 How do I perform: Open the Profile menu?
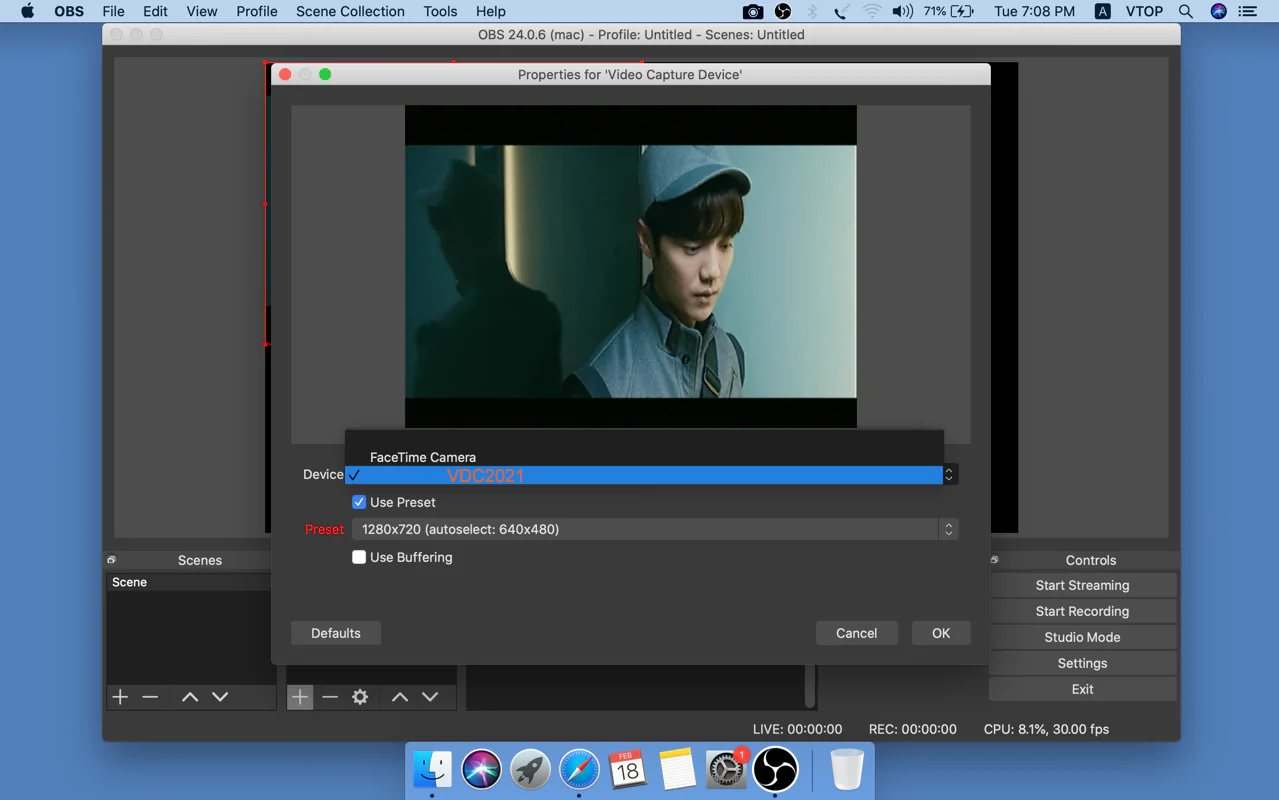coord(257,11)
